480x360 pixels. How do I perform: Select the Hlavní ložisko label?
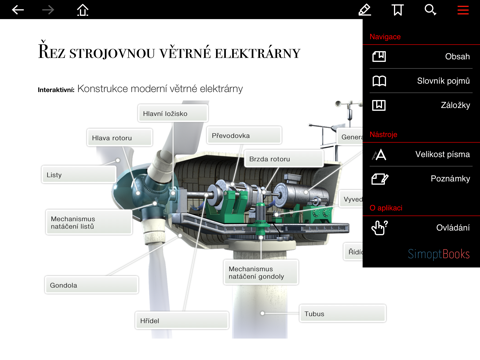click(x=173, y=114)
